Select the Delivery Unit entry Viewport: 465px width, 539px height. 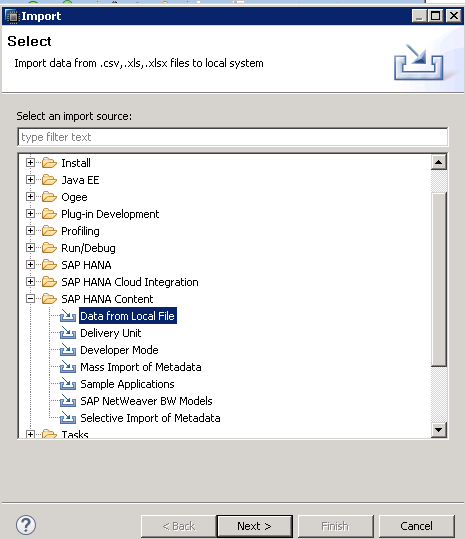[111, 333]
